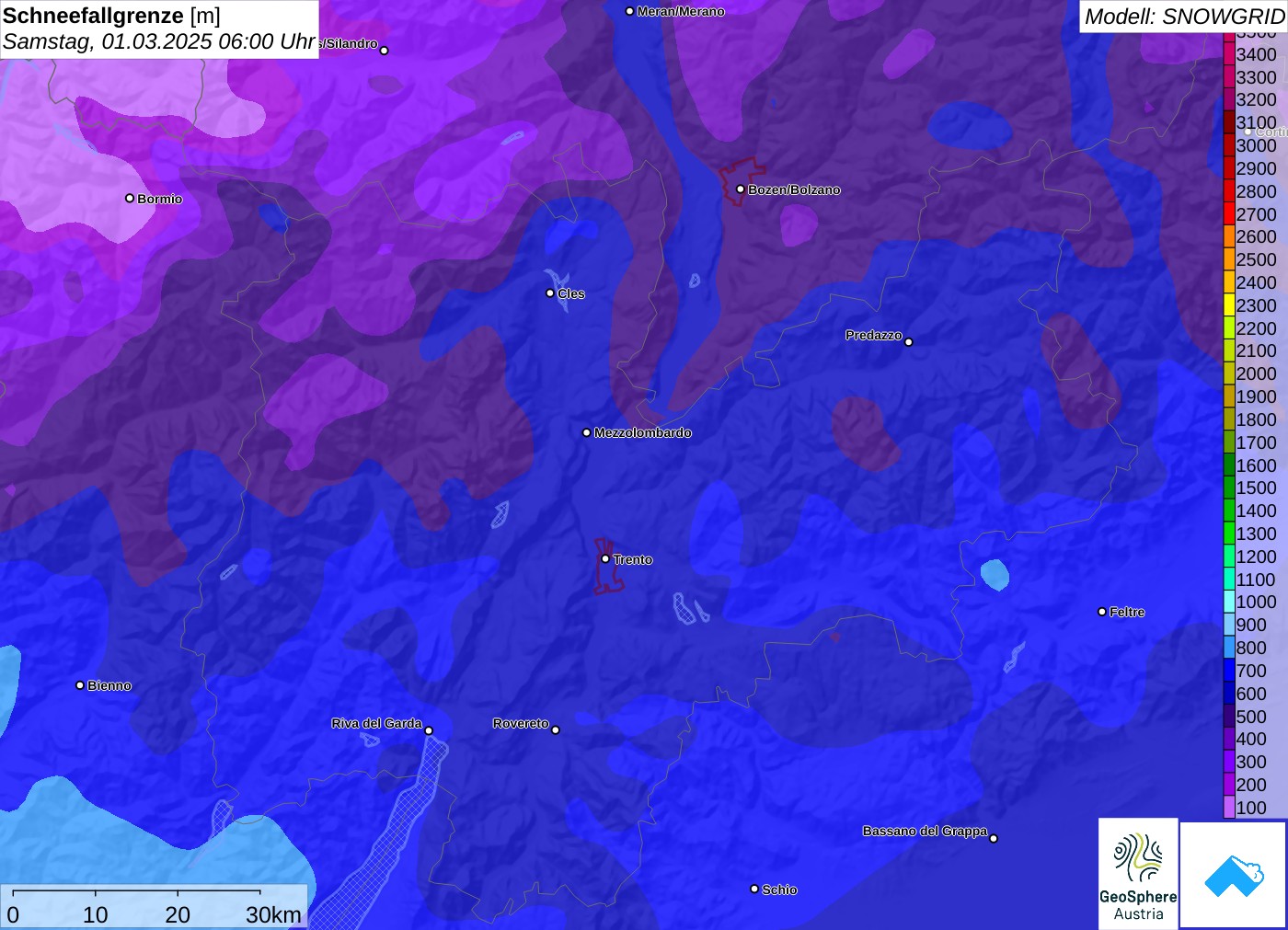Select the Bienno map label

coord(109,685)
